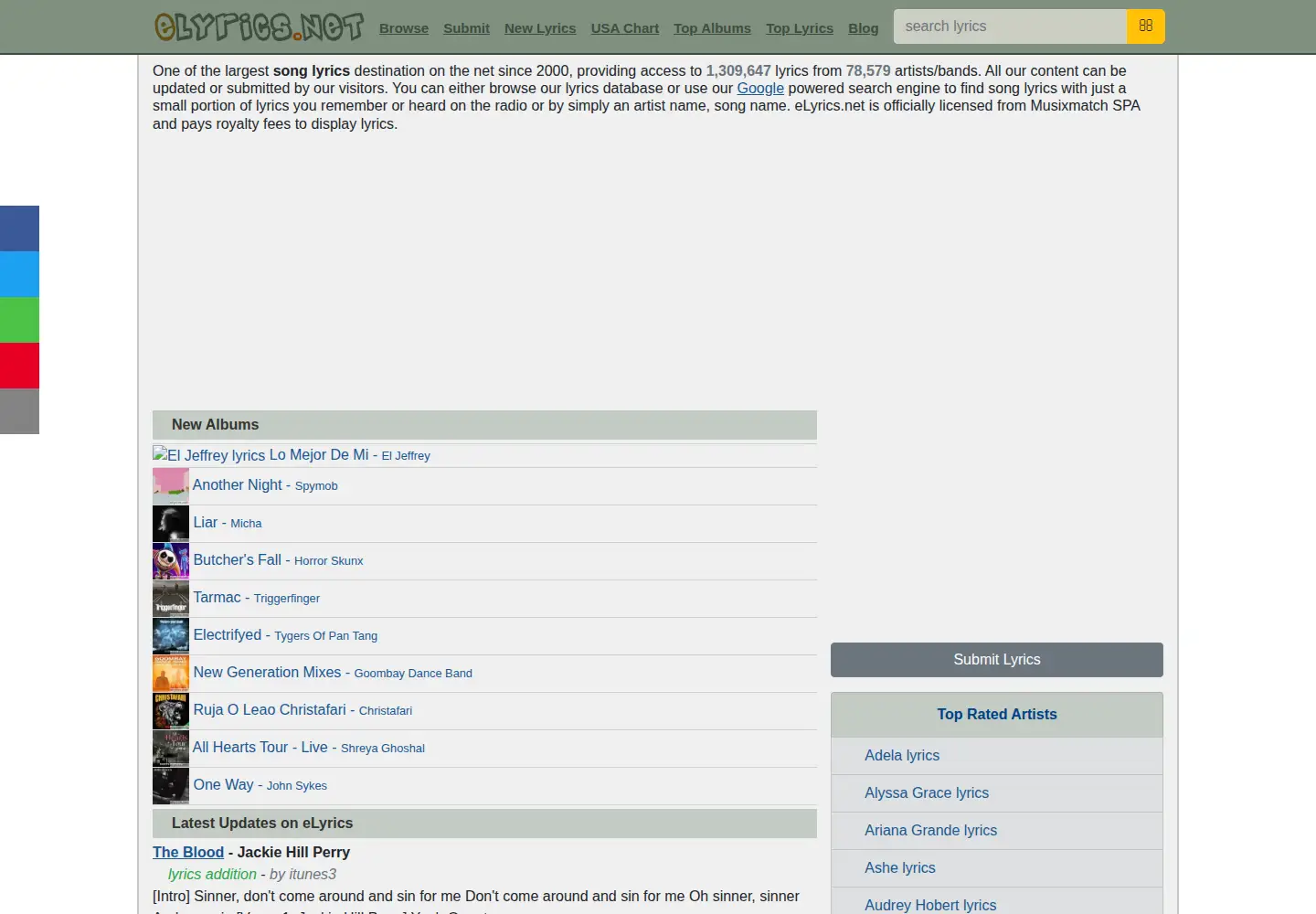Open the One Way album cover thumbnail
Image resolution: width=1316 pixels, height=914 pixels.
pos(171,786)
